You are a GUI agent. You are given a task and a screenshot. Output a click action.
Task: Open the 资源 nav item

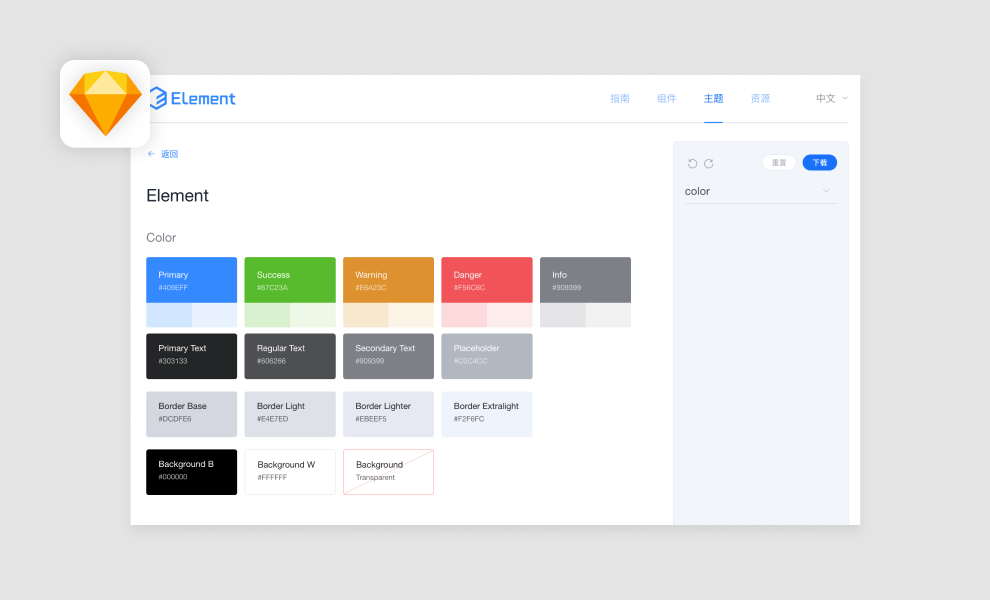[760, 99]
